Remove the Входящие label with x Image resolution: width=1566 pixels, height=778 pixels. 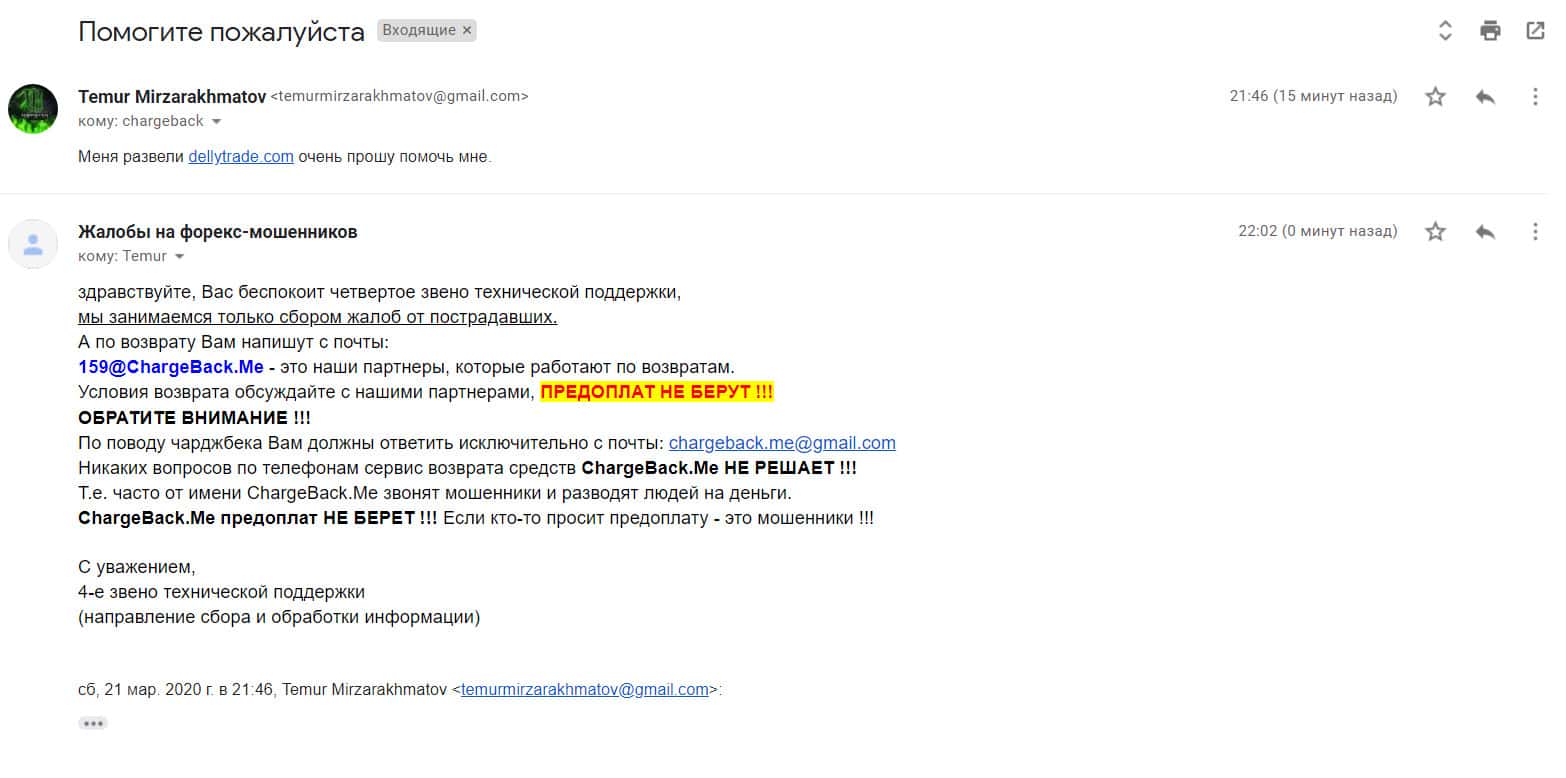466,31
